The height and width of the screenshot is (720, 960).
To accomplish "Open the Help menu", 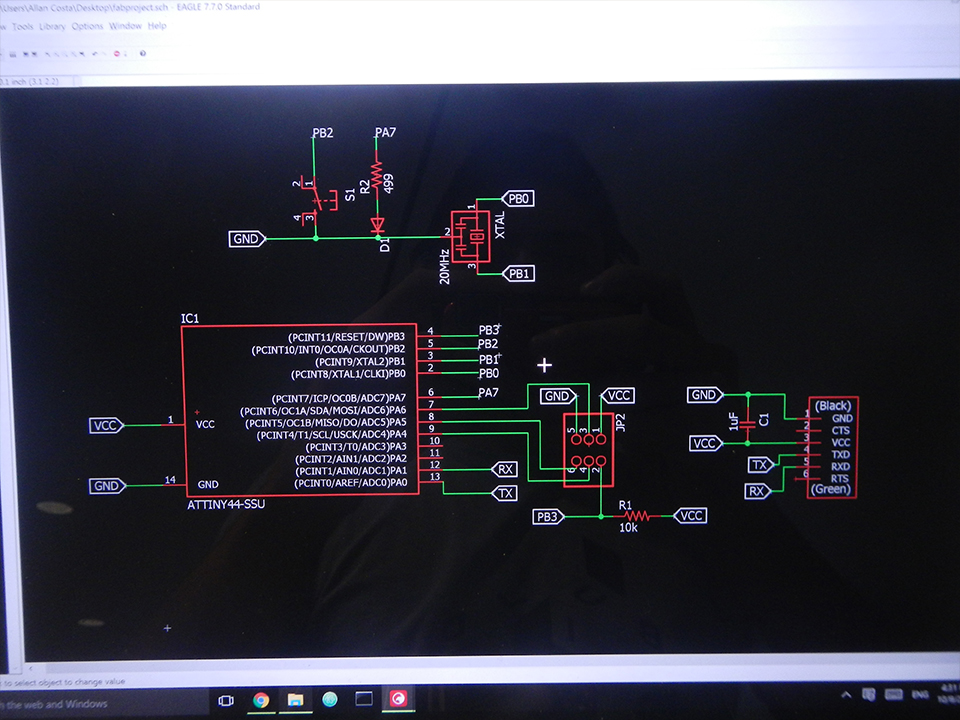I will click(x=157, y=26).
